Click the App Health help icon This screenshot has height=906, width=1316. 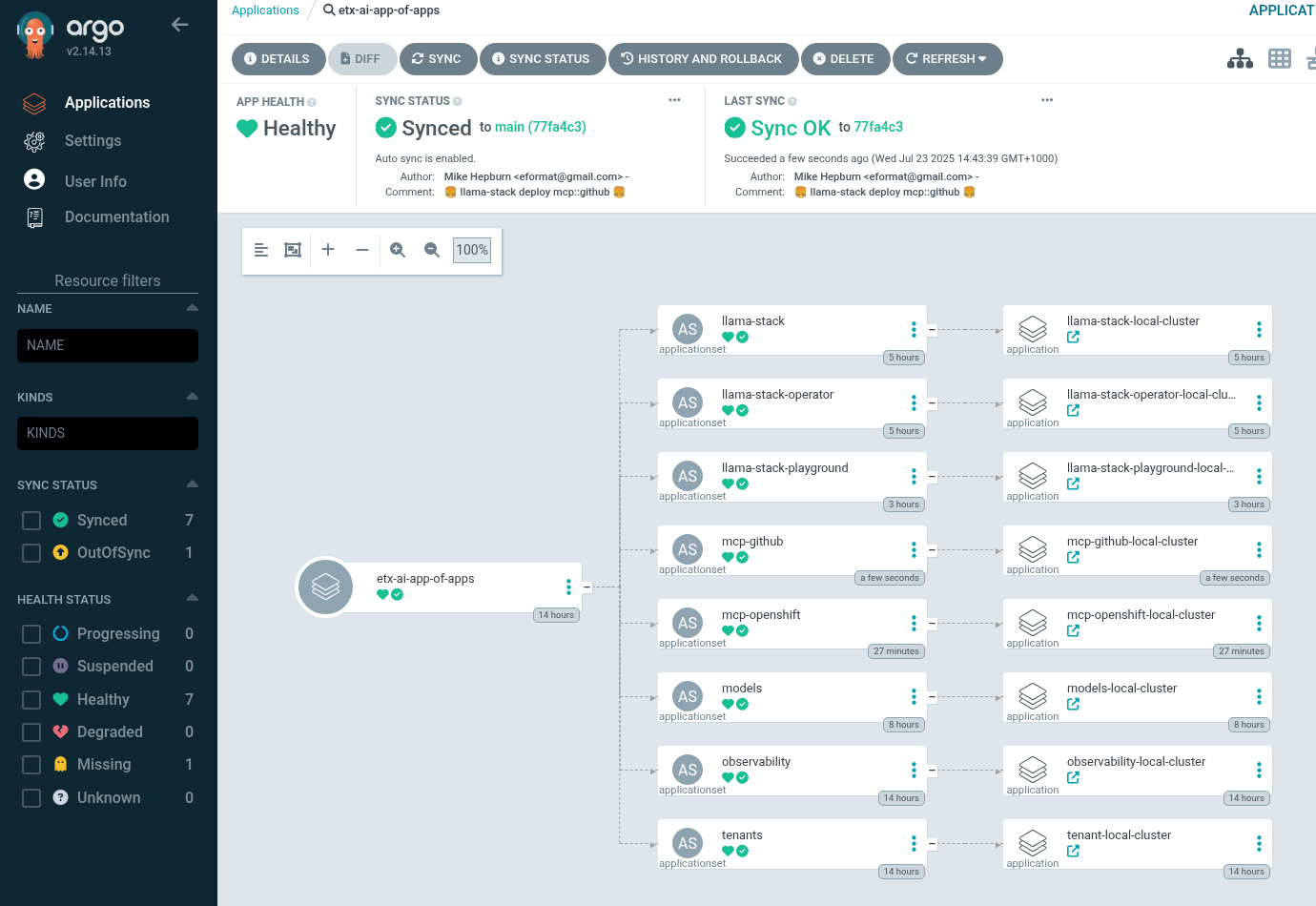point(312,102)
